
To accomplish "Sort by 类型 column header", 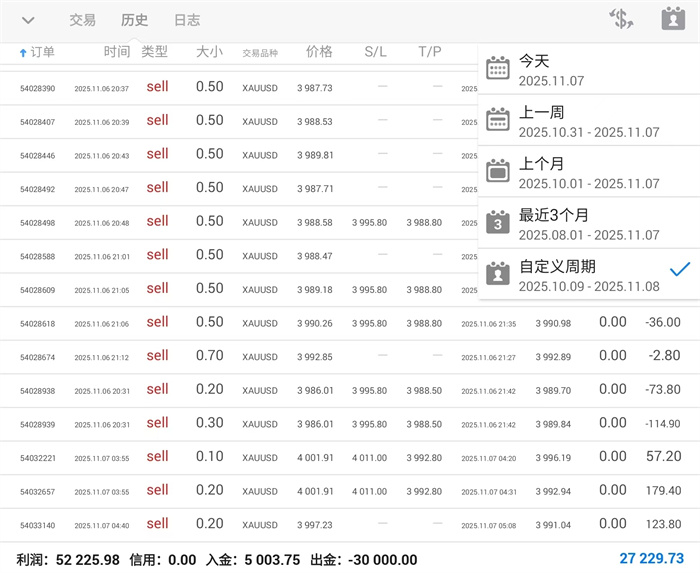I will click(154, 52).
